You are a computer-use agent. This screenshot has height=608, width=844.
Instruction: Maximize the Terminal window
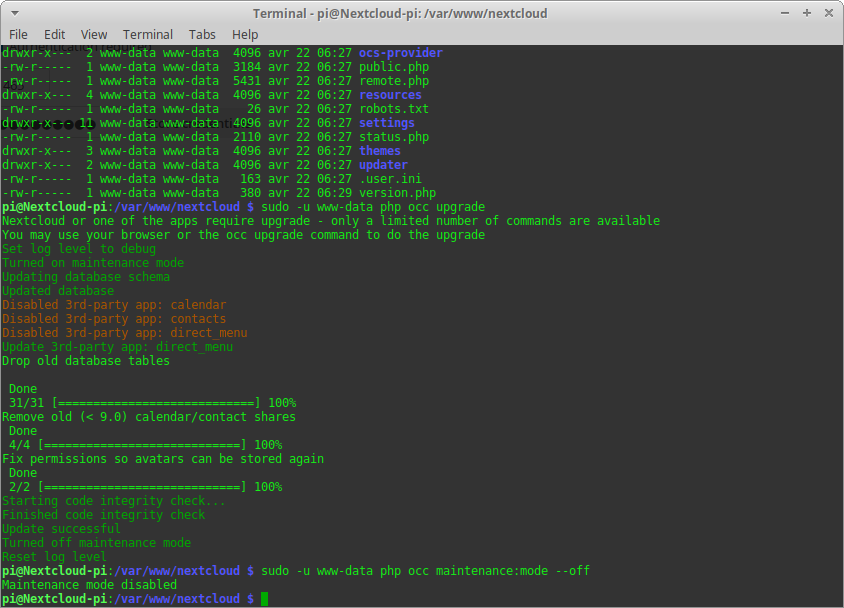click(x=807, y=13)
